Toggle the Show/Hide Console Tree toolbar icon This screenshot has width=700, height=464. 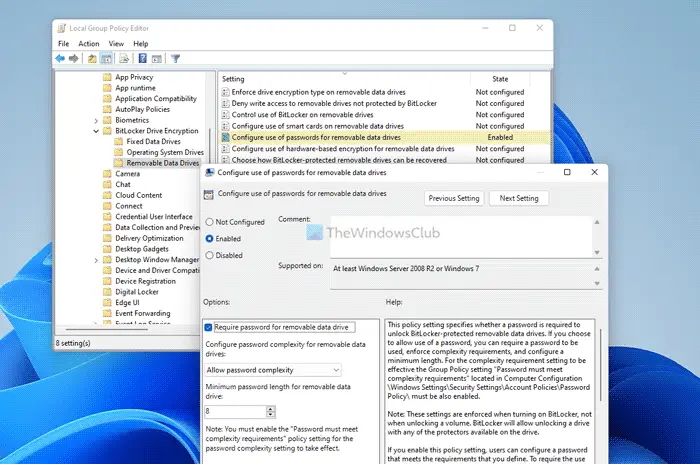[x=106, y=59]
